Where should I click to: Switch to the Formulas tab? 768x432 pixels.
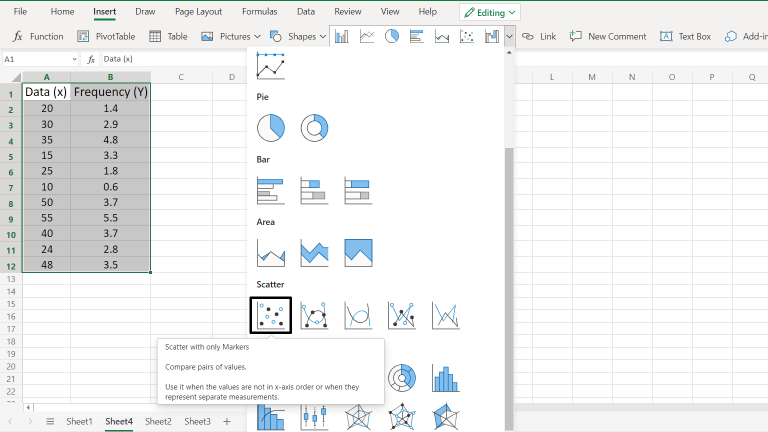point(260,12)
